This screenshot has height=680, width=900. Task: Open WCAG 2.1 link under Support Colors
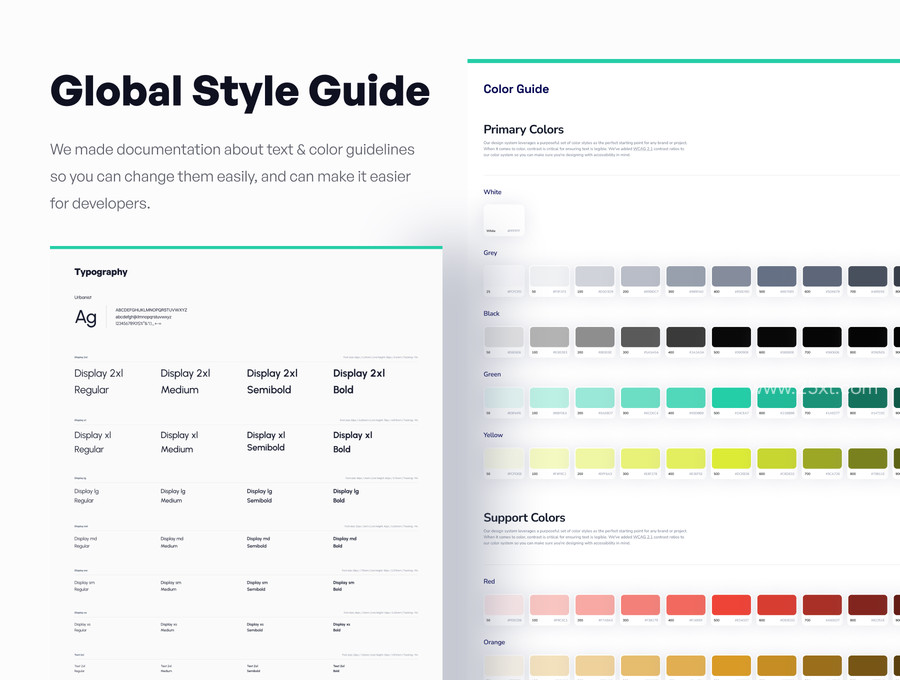(642, 537)
